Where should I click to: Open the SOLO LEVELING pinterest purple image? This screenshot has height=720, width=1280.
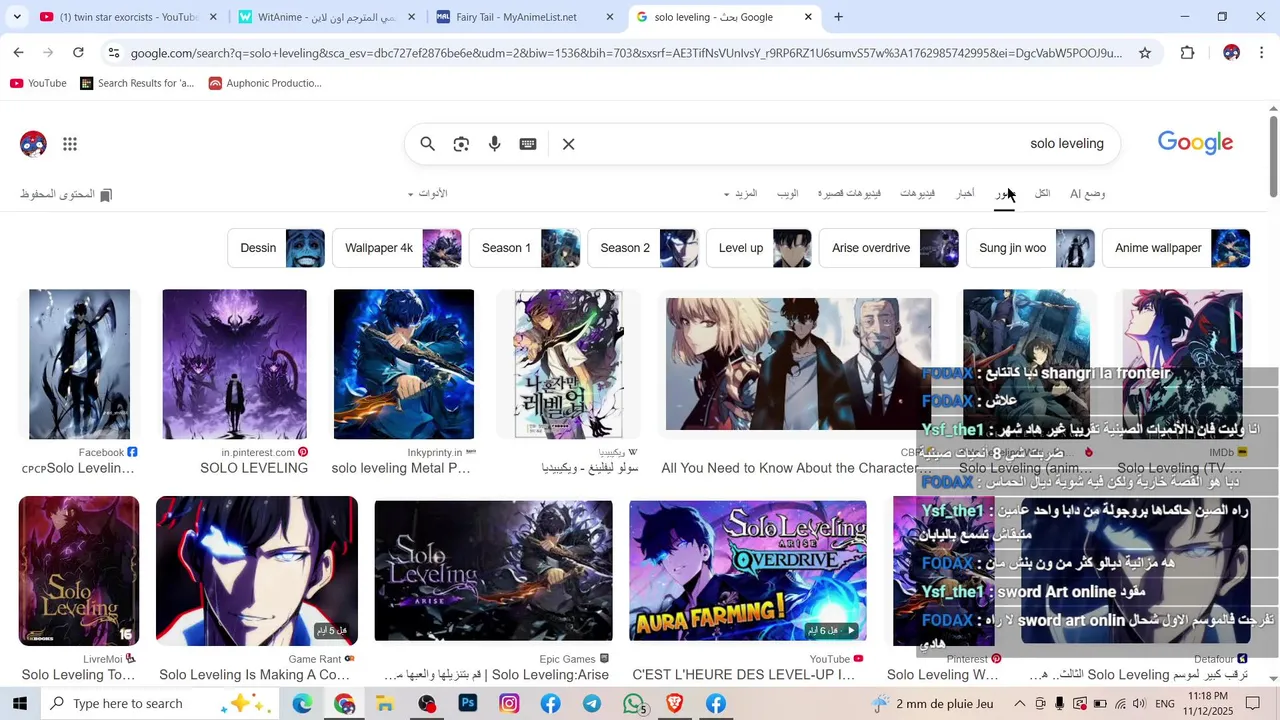pyautogui.click(x=234, y=364)
